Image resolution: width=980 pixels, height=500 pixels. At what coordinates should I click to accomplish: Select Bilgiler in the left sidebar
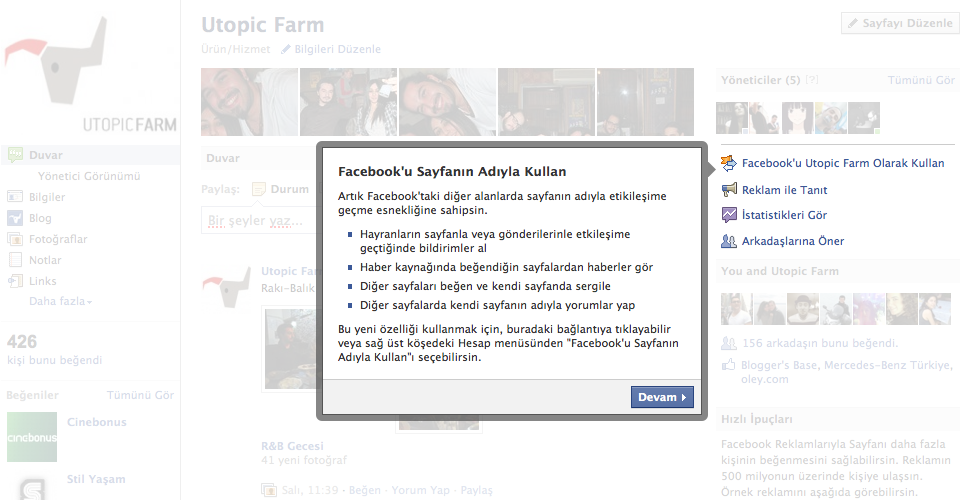(47, 197)
